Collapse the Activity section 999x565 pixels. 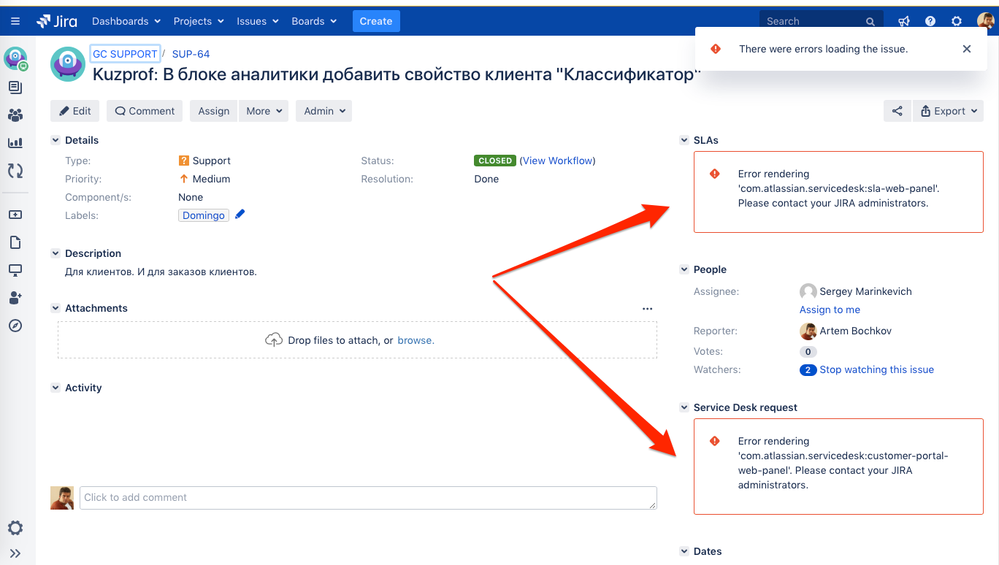click(55, 388)
